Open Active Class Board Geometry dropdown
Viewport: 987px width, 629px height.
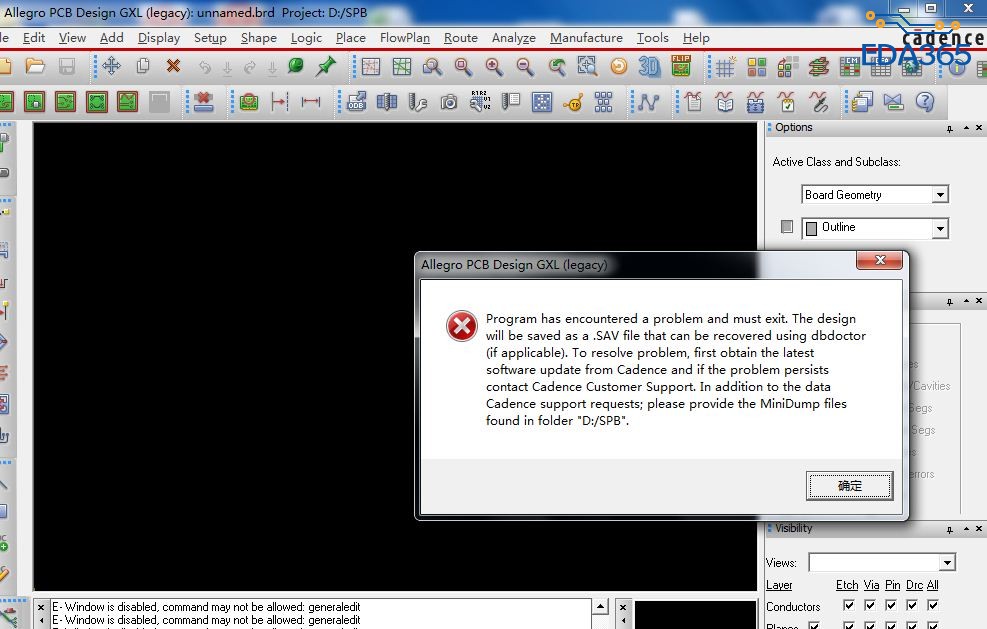[x=940, y=195]
